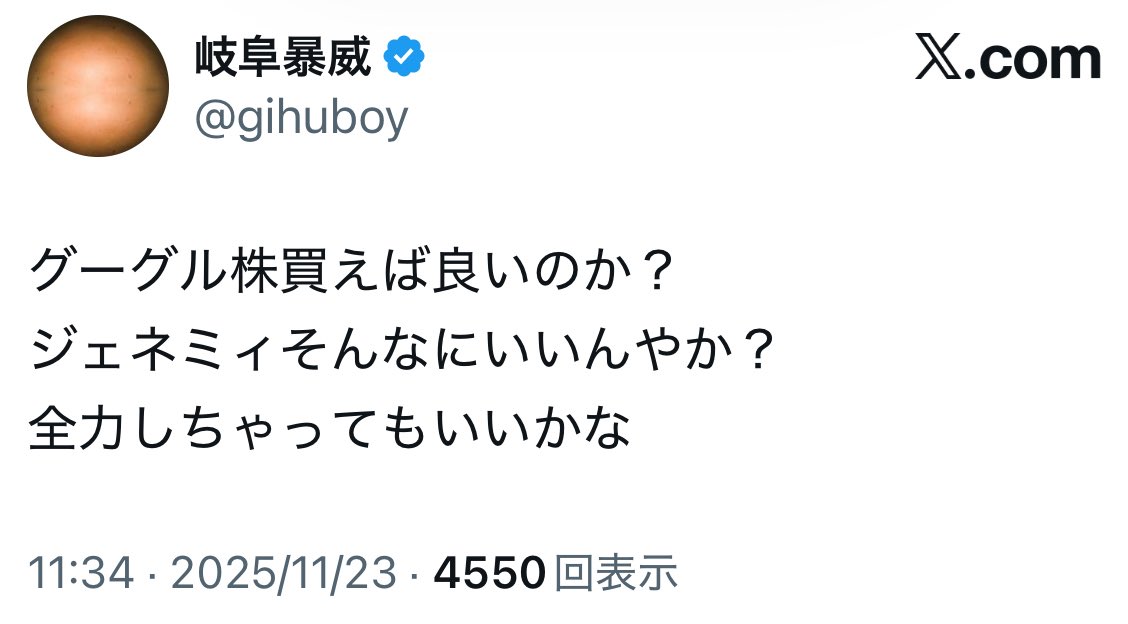This screenshot has height=624, width=1128.
Task: Click the 回表示 views label
Action: 615,574
